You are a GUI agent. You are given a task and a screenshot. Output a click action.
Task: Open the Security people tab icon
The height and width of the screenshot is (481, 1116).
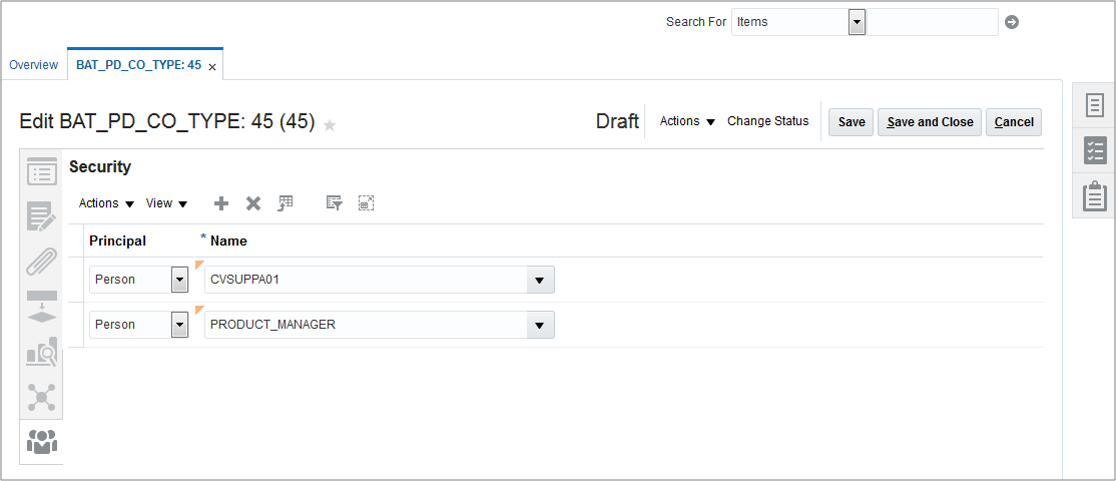[41, 441]
